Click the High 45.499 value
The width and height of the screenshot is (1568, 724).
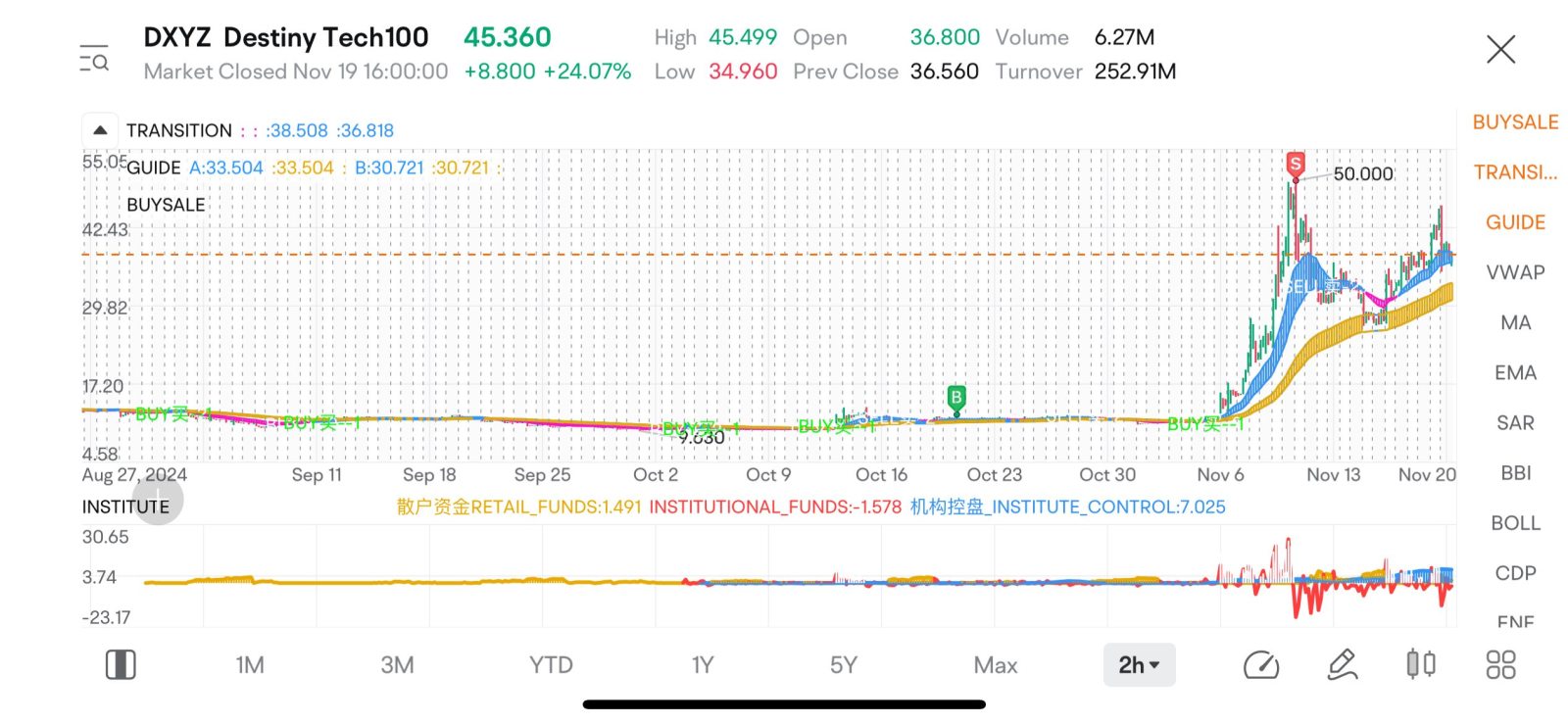[x=742, y=37]
